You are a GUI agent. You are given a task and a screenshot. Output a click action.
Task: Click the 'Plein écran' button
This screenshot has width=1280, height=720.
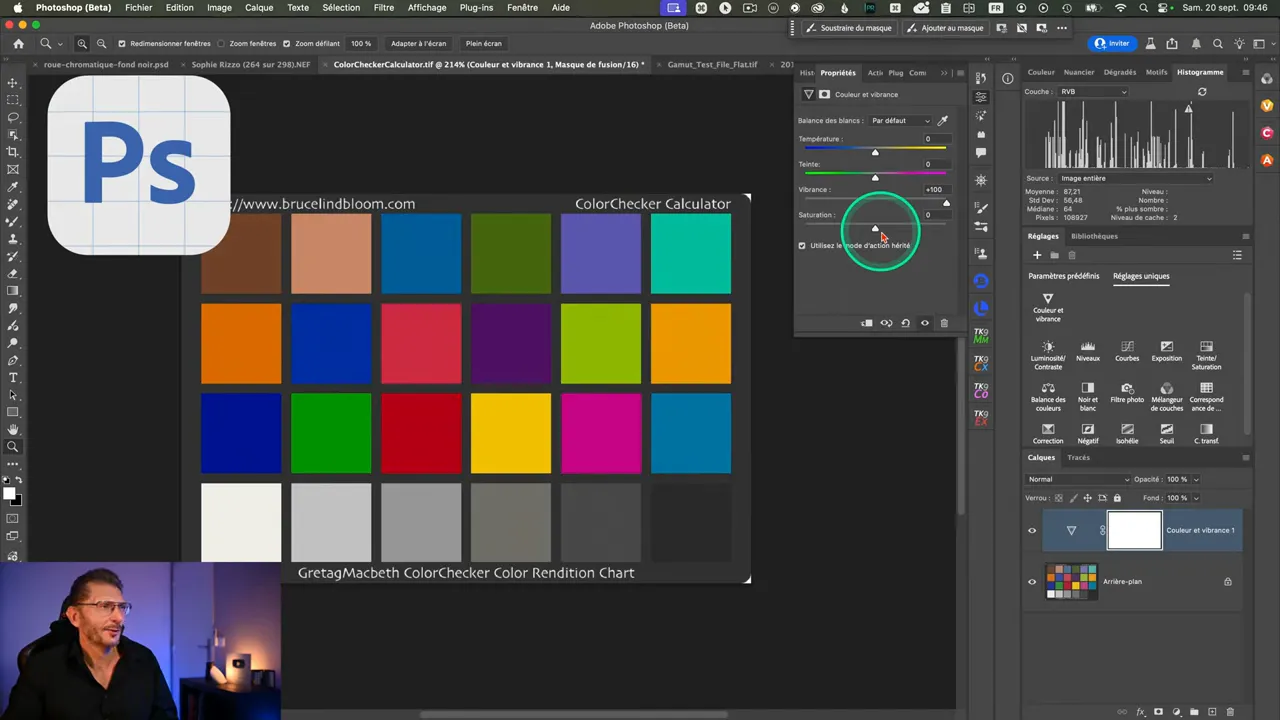click(x=484, y=44)
